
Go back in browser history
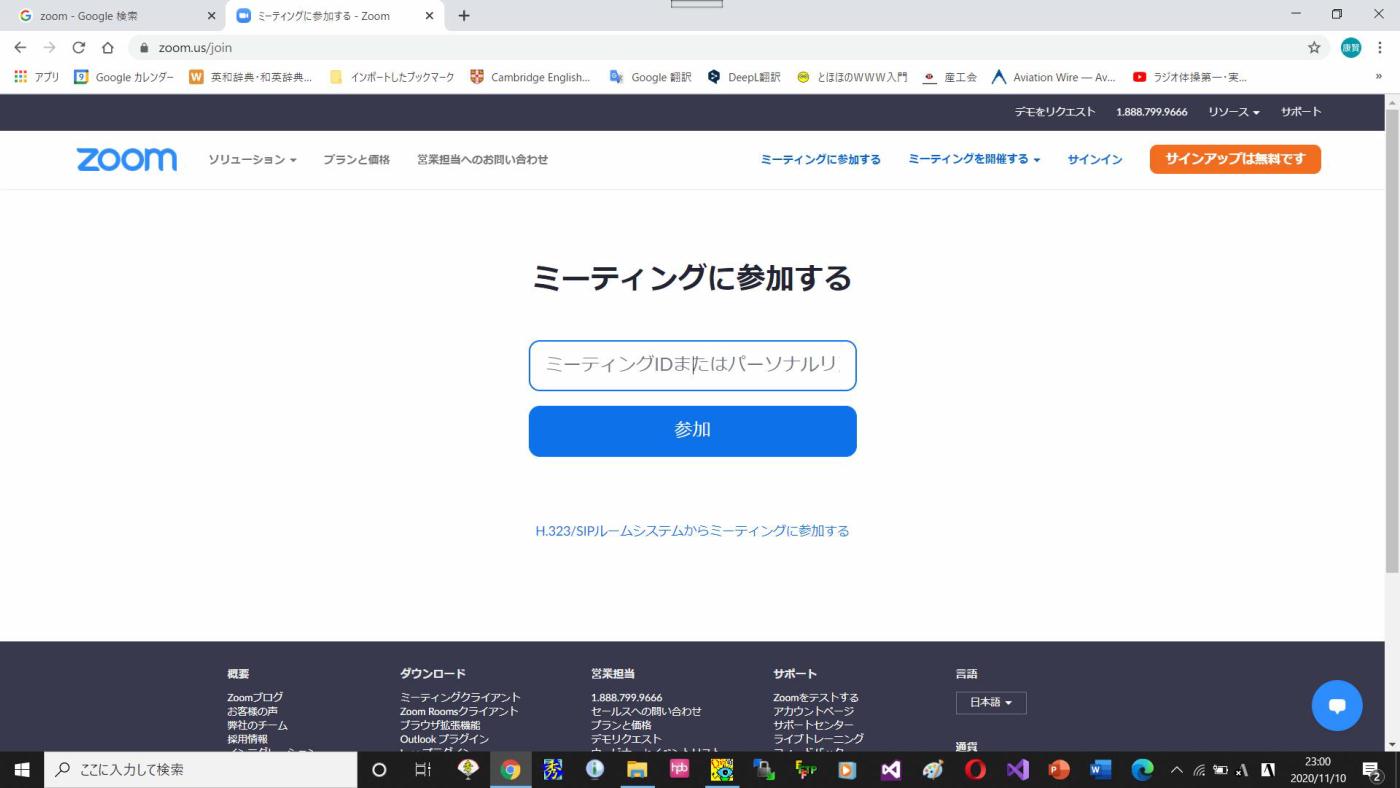point(20,47)
